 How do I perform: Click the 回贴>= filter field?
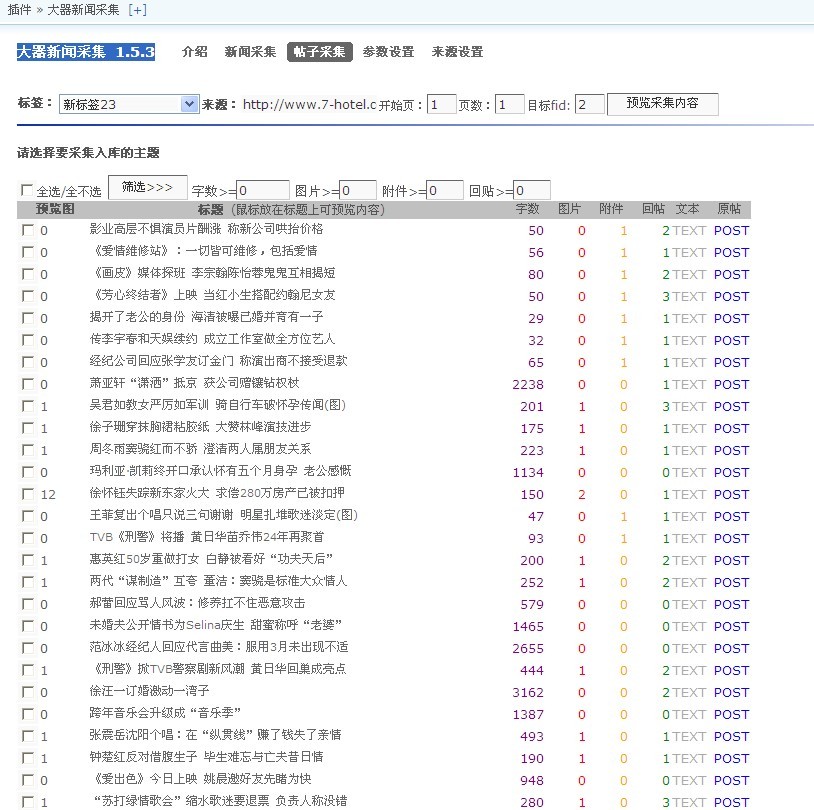(x=532, y=191)
